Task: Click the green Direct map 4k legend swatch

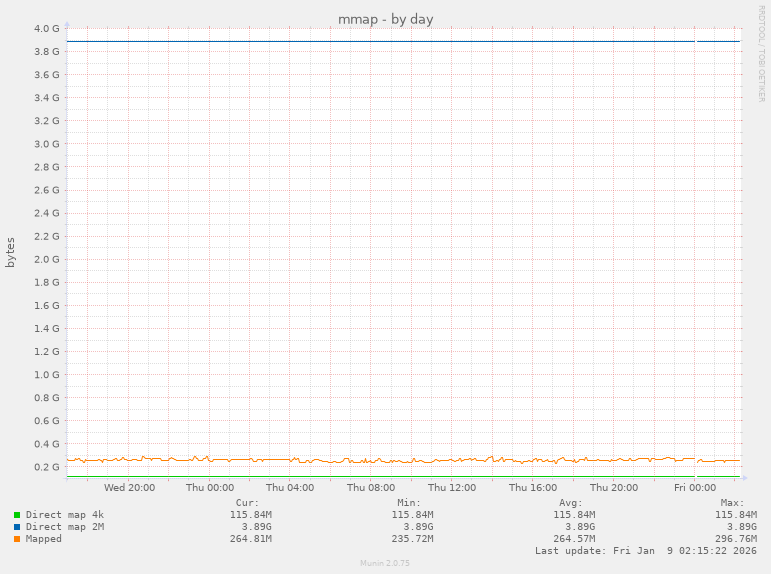Action: tap(17, 515)
